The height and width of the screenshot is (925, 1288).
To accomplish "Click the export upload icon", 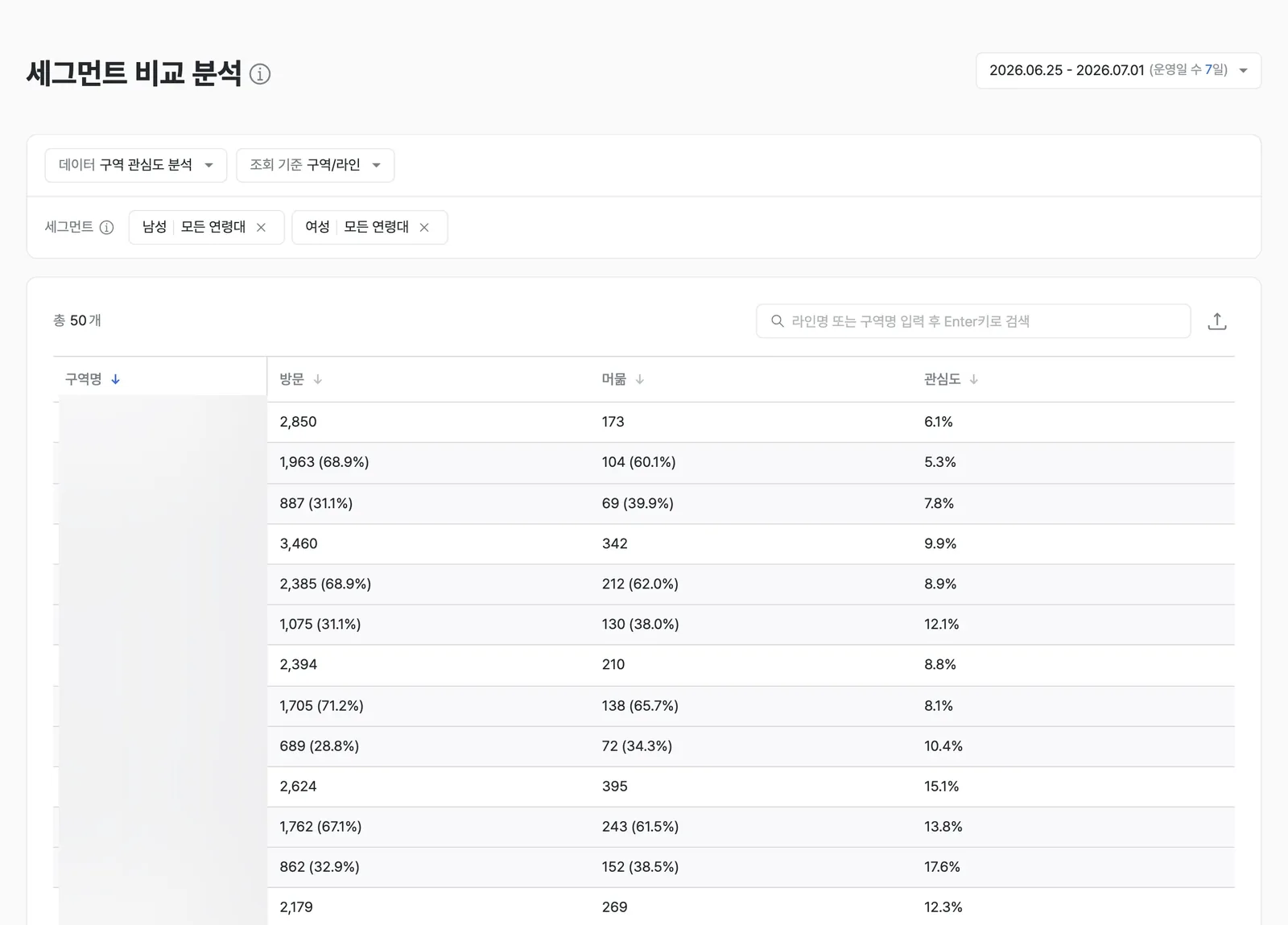I will pyautogui.click(x=1217, y=321).
